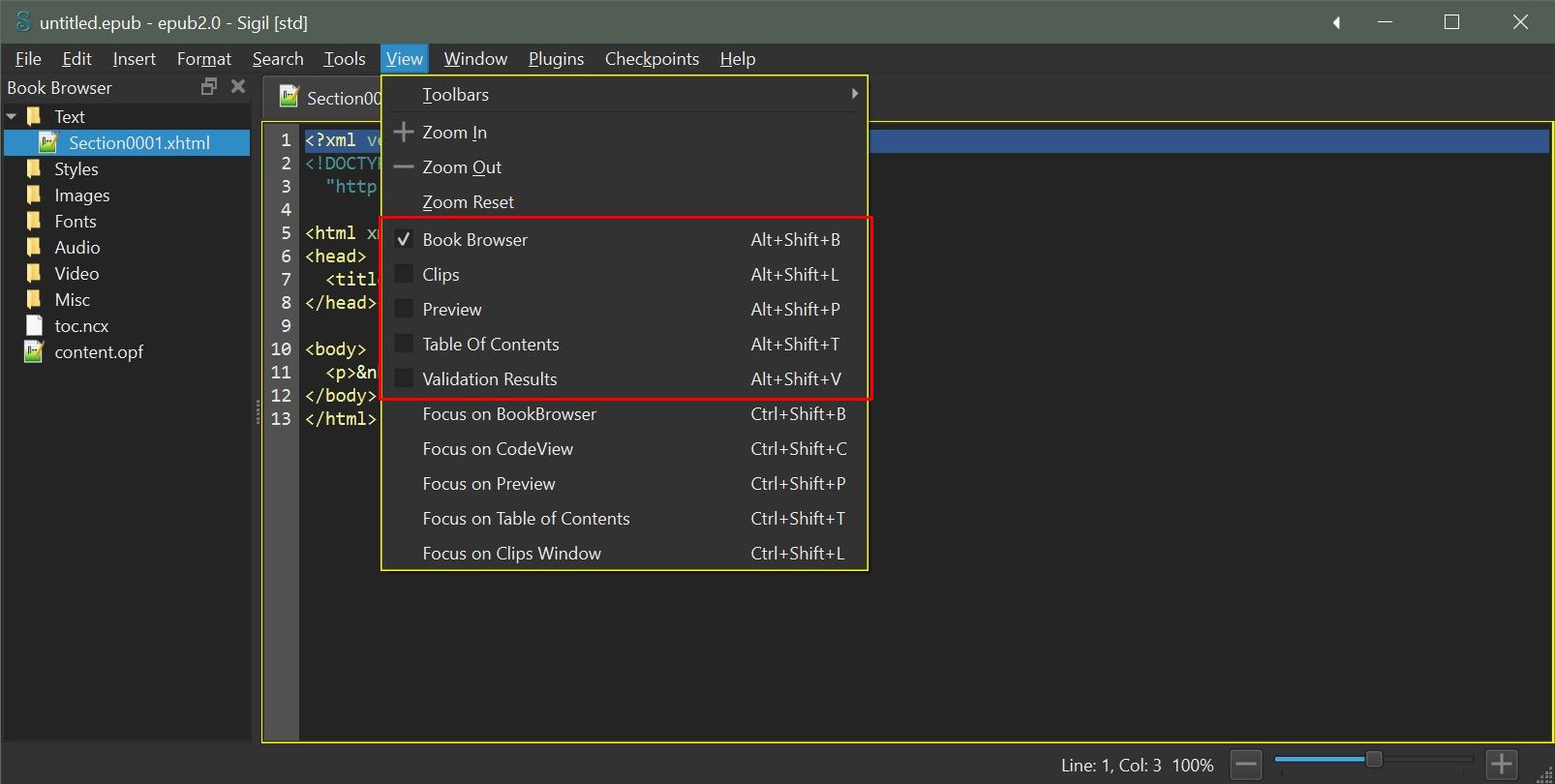
Task: Click the Misc folder icon
Action: click(x=35, y=299)
